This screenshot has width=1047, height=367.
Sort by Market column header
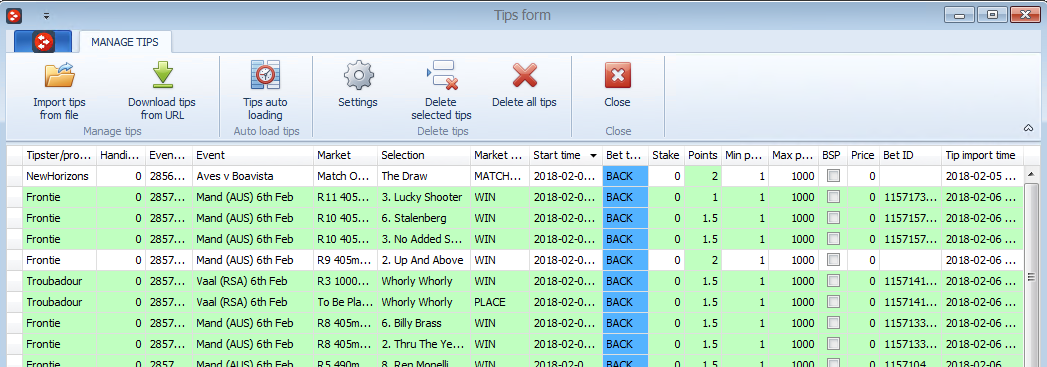tap(345, 155)
